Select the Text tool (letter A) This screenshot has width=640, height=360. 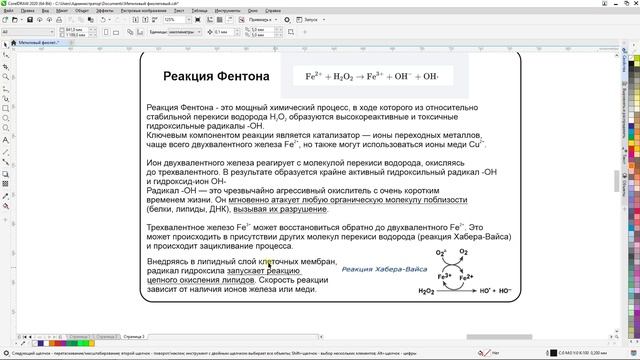5,140
